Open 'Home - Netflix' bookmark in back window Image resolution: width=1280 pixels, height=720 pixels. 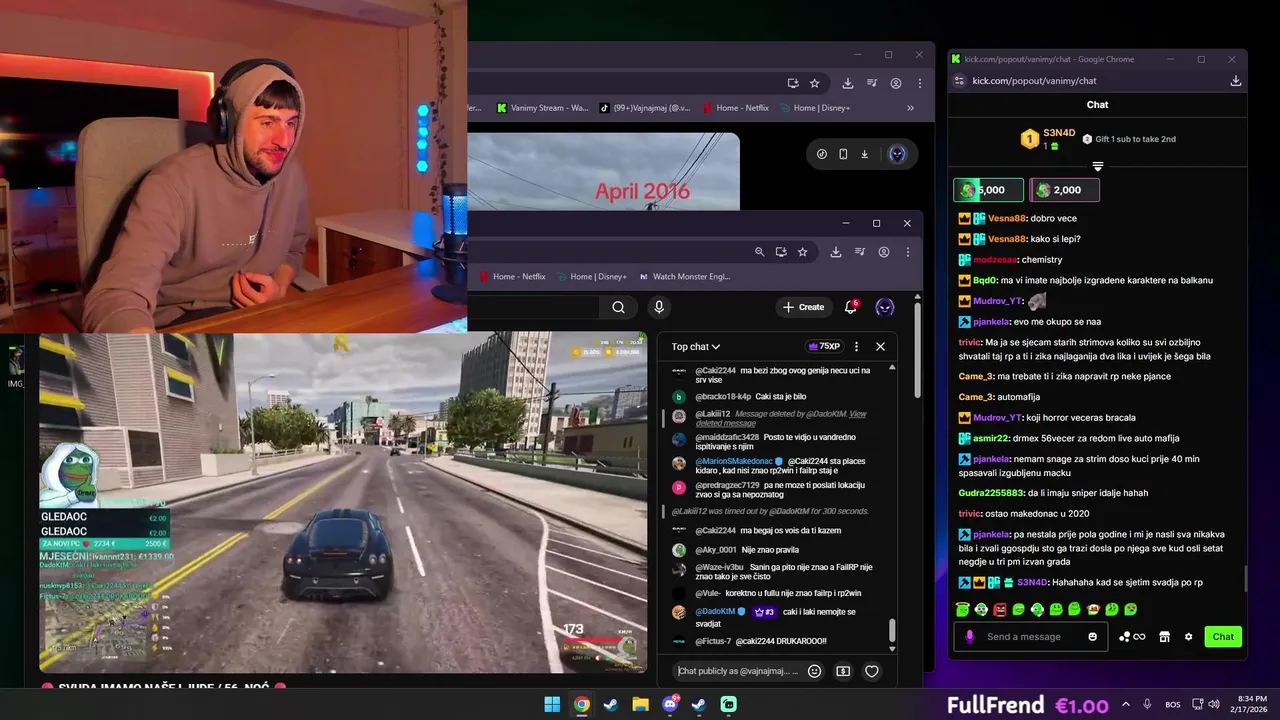click(x=736, y=108)
